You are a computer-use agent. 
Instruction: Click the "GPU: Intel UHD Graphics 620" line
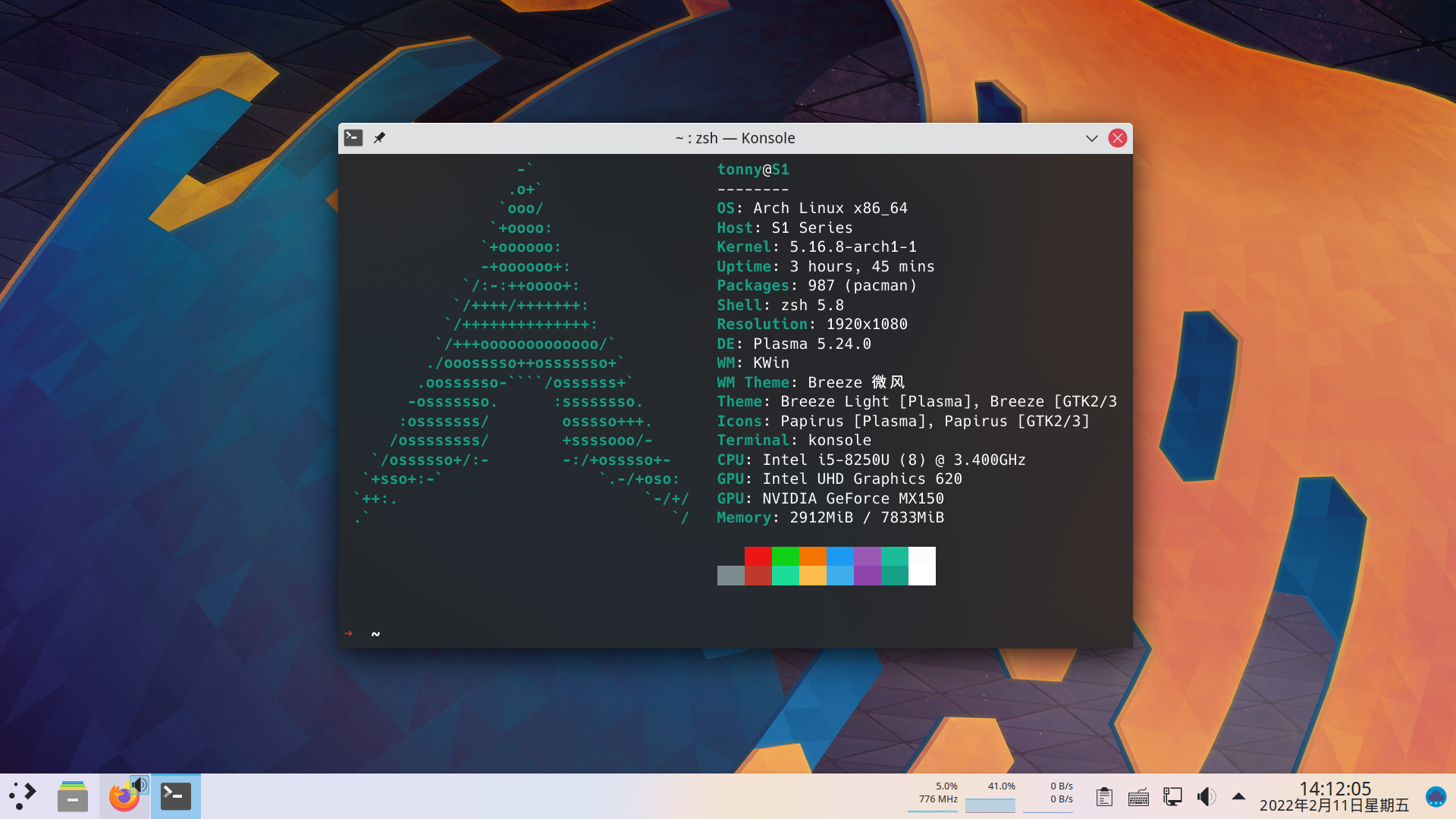coord(839,479)
